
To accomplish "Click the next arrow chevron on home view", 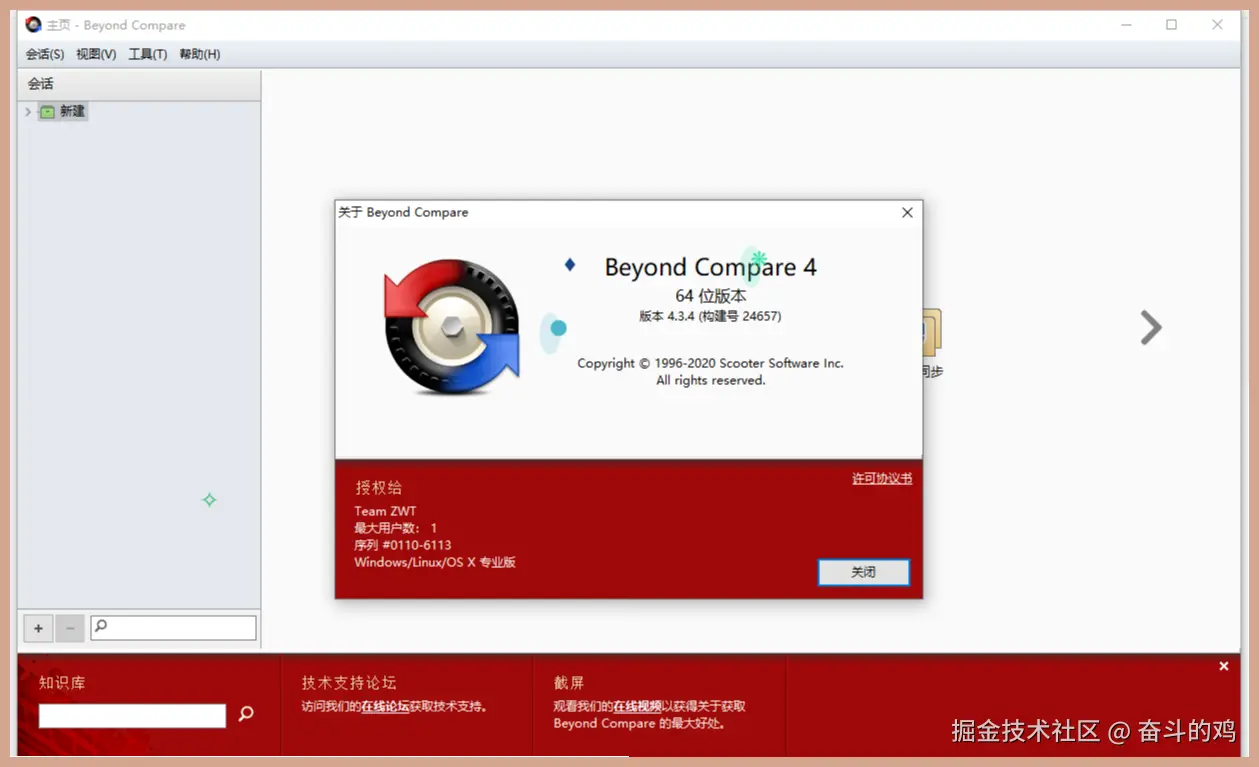I will tap(1152, 328).
